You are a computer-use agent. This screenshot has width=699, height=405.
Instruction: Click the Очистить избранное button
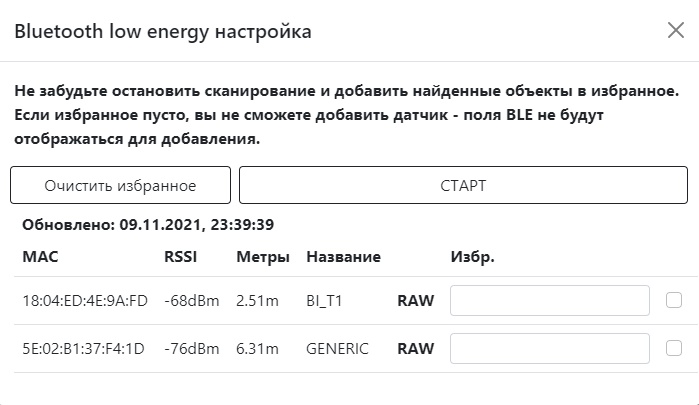point(120,186)
